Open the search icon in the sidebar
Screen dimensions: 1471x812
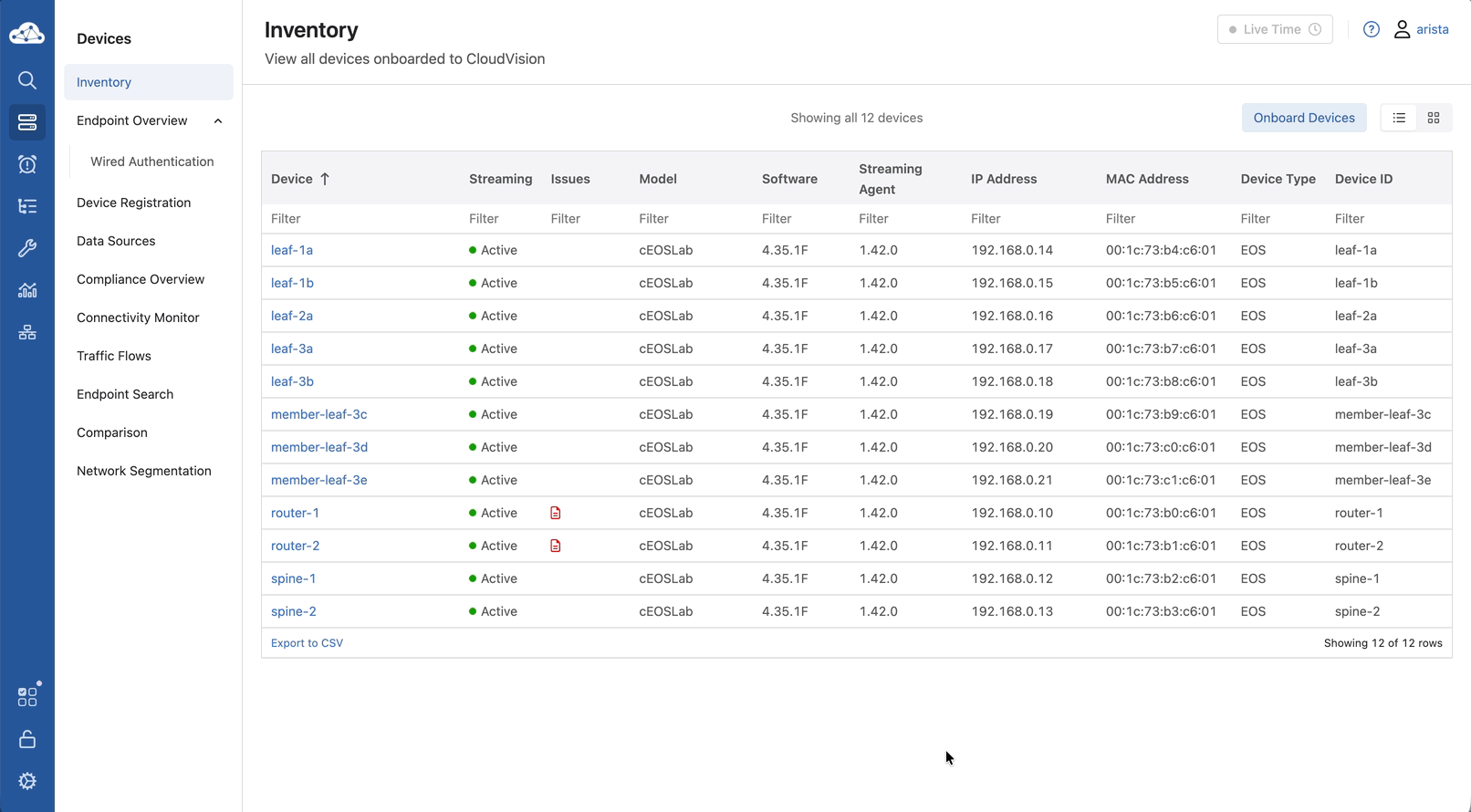27,80
